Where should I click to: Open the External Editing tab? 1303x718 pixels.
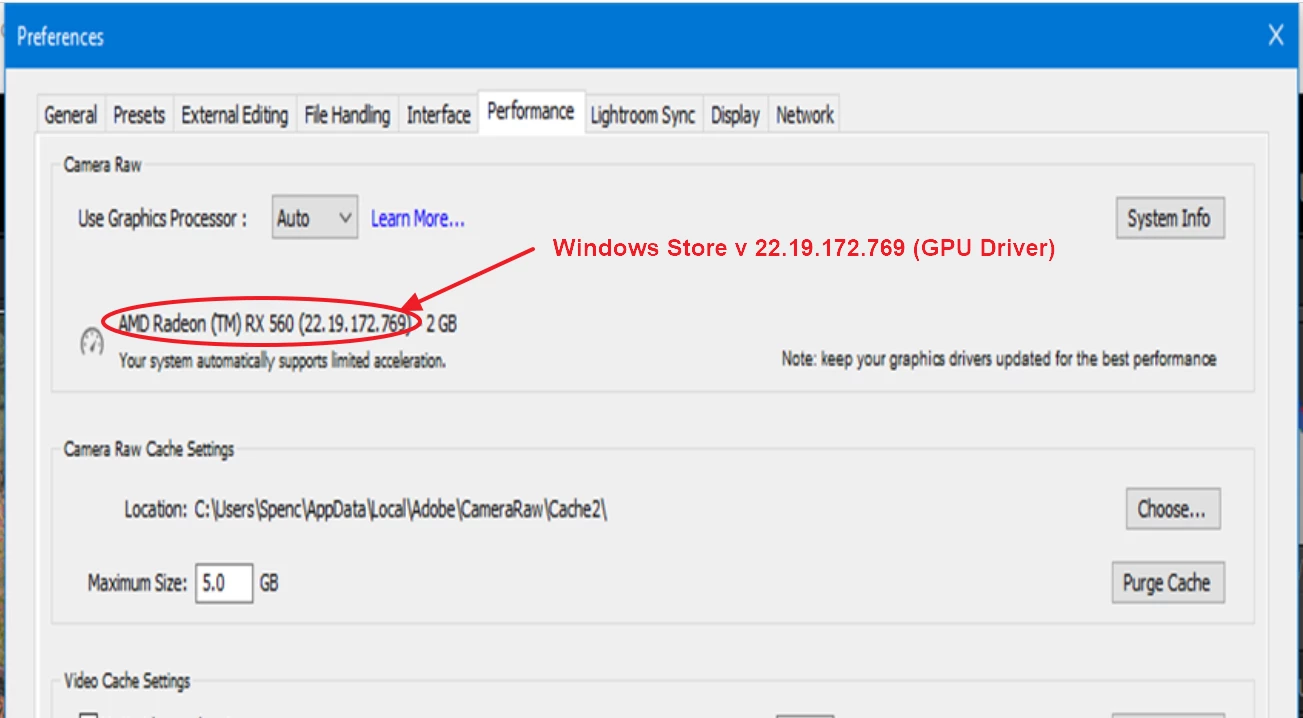(235, 115)
